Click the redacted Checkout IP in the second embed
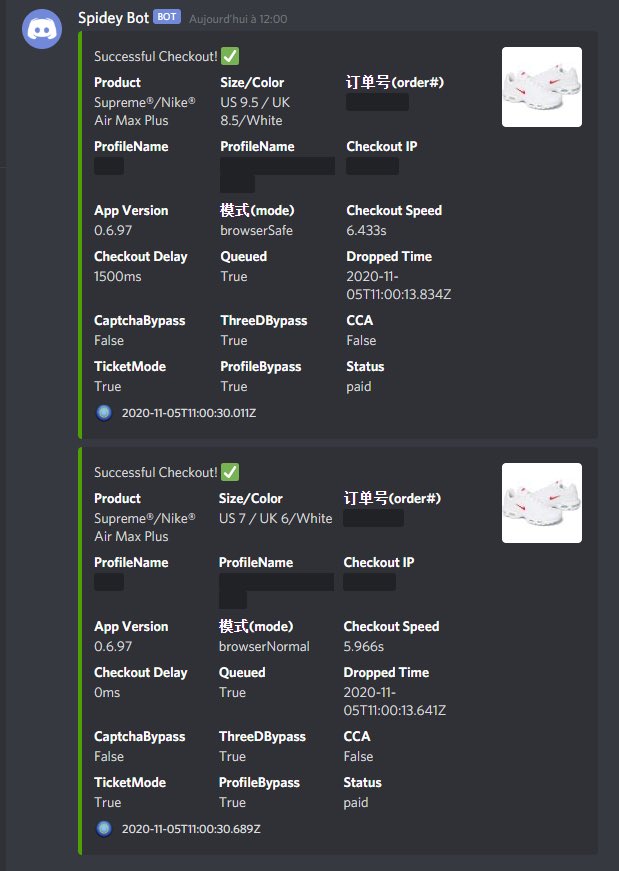Viewport: 619px width, 871px height. click(x=370, y=582)
